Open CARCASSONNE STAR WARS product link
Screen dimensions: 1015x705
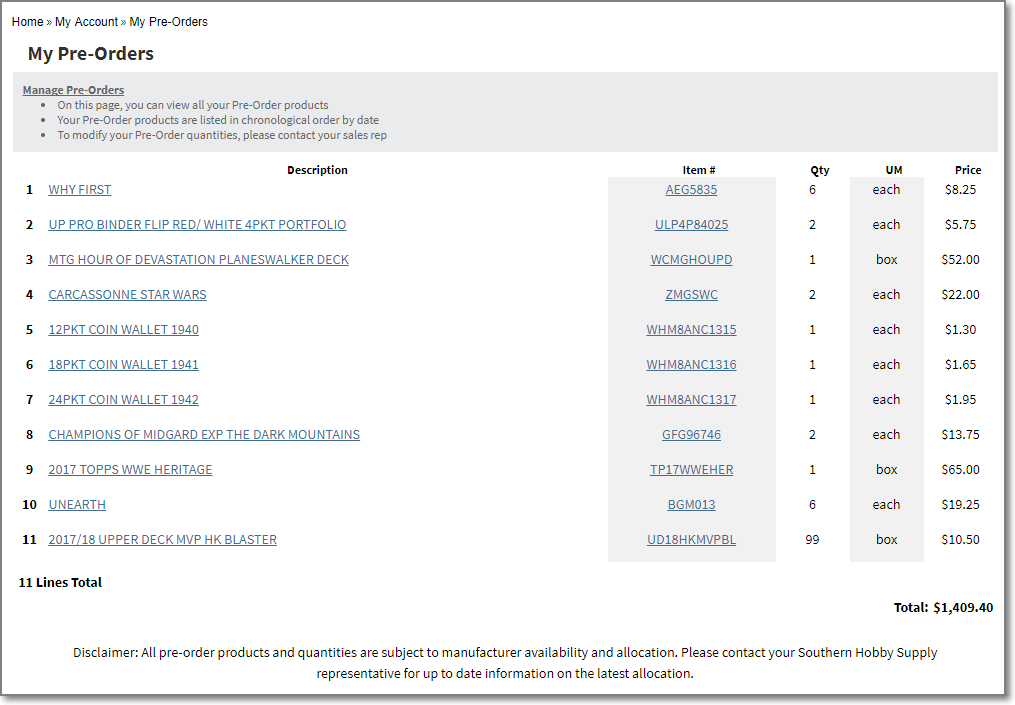[128, 295]
